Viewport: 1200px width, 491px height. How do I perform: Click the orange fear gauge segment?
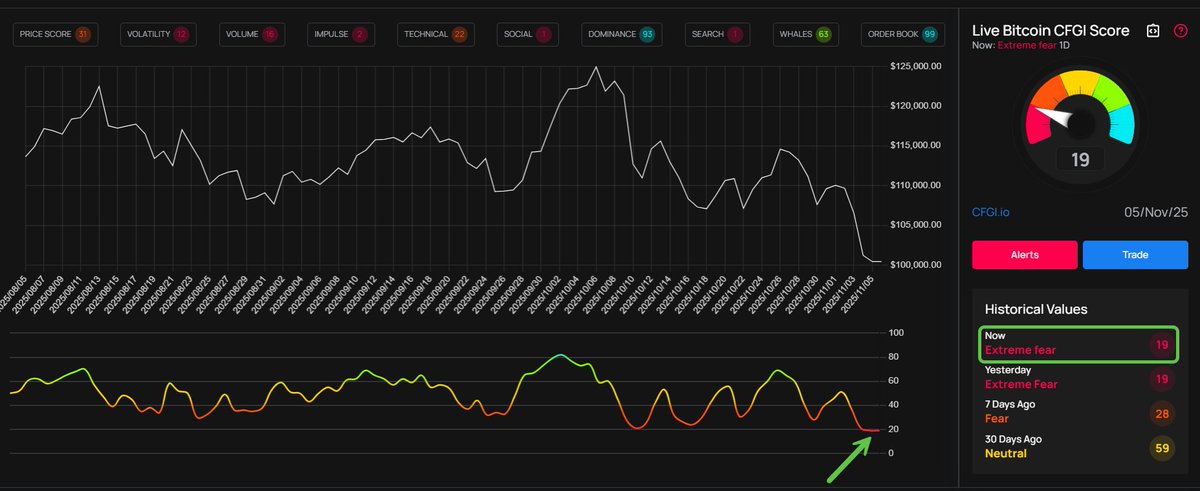(x=1049, y=91)
